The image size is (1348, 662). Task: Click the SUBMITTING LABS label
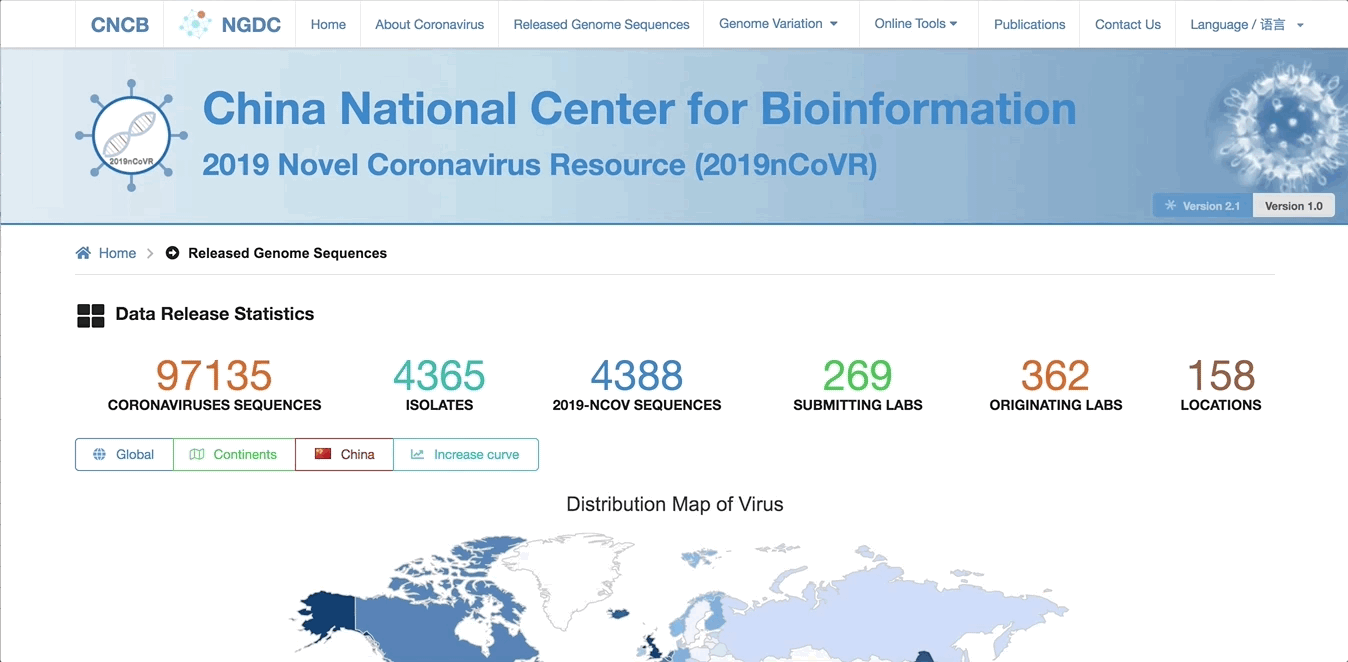(x=858, y=405)
